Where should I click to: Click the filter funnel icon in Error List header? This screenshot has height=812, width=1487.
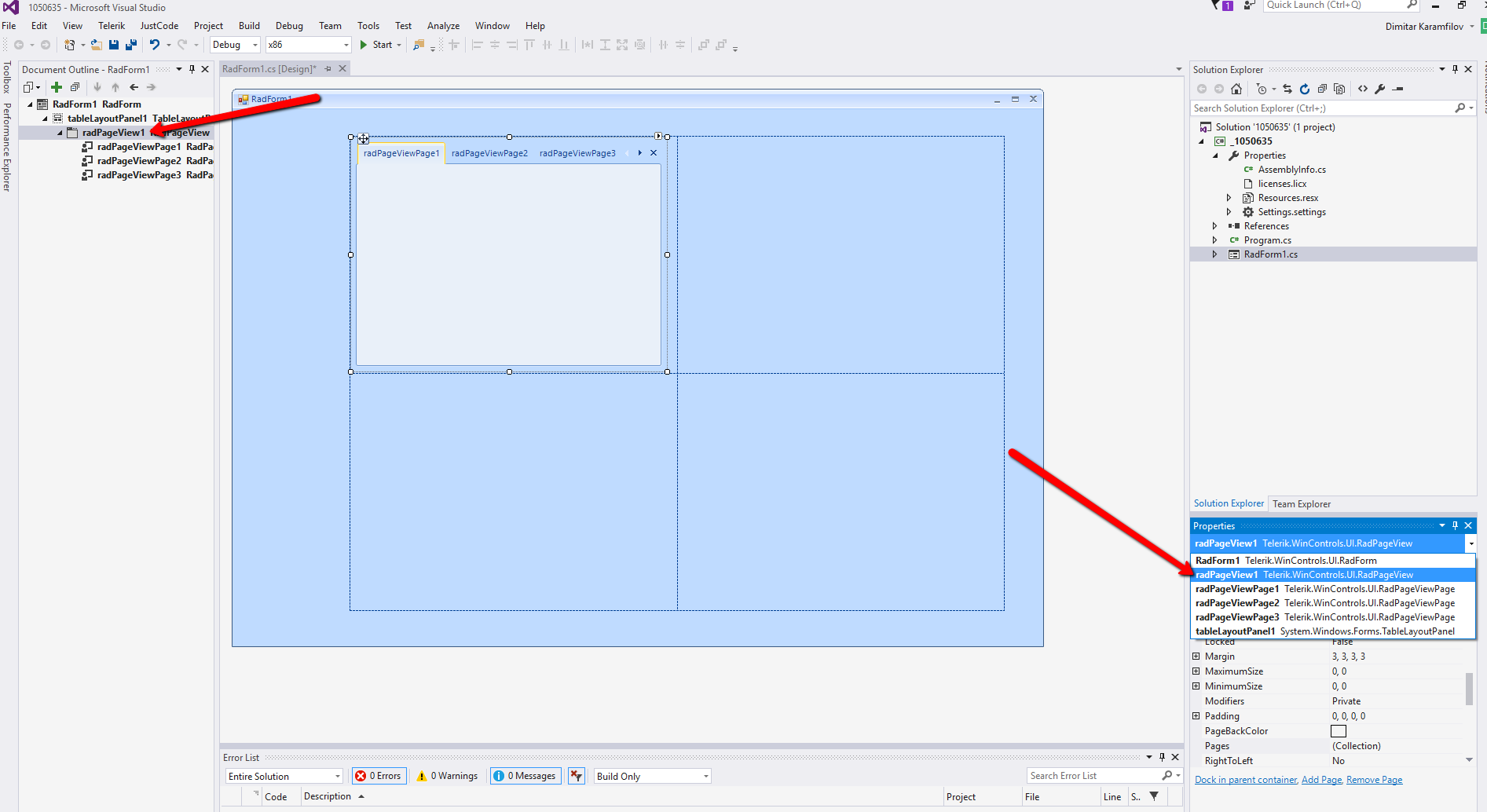[x=1154, y=796]
